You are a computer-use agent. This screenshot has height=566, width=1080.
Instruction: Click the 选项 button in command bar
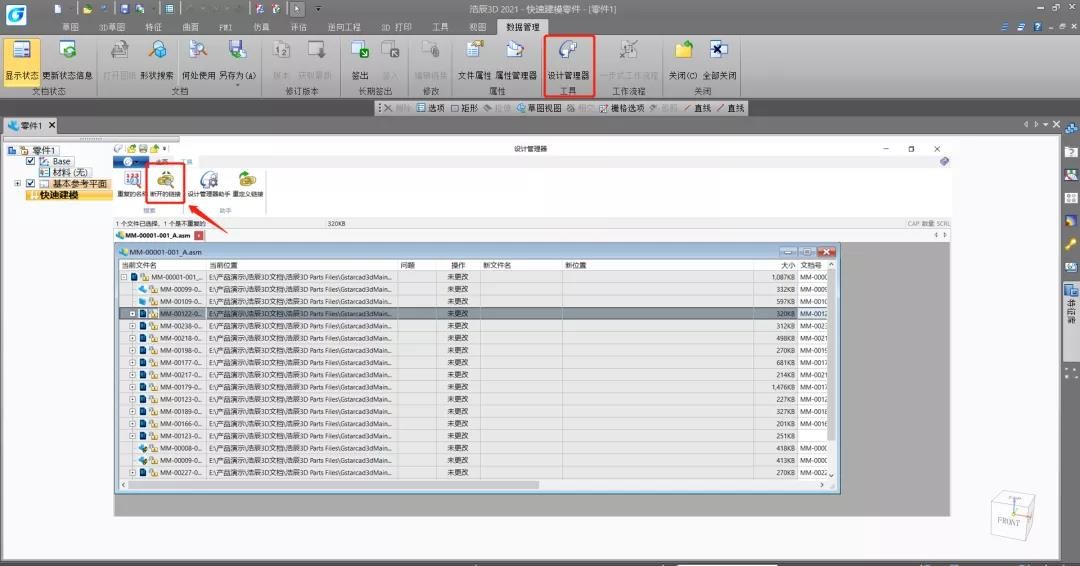(431, 108)
